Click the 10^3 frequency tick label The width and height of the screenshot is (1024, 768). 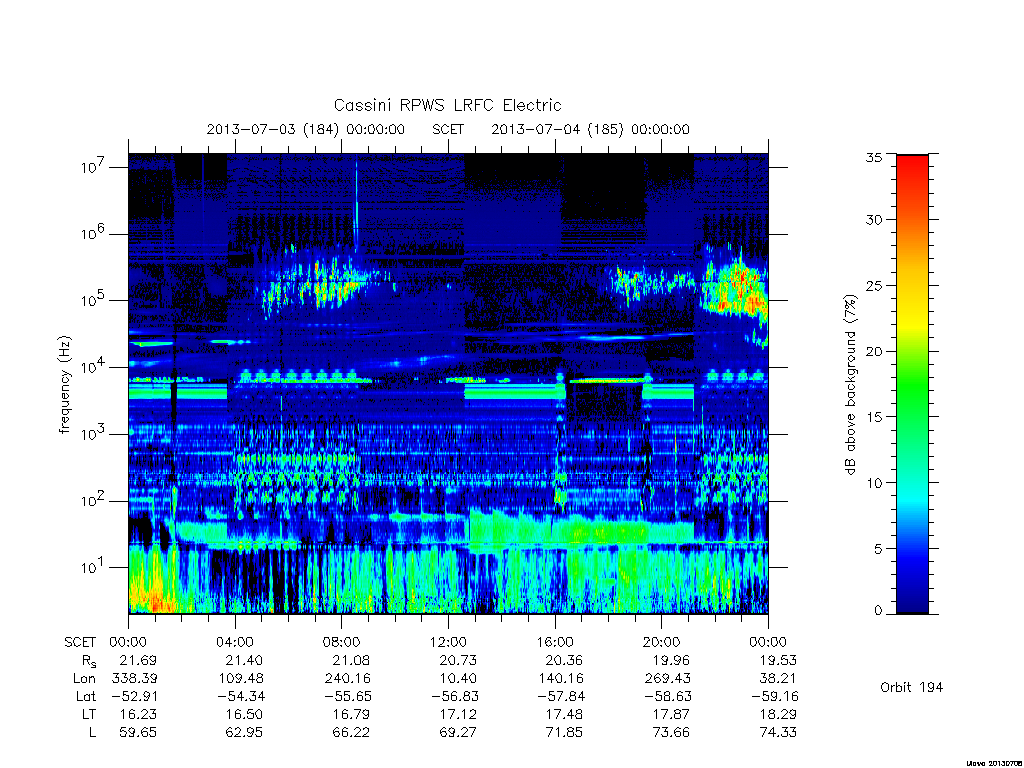point(93,434)
